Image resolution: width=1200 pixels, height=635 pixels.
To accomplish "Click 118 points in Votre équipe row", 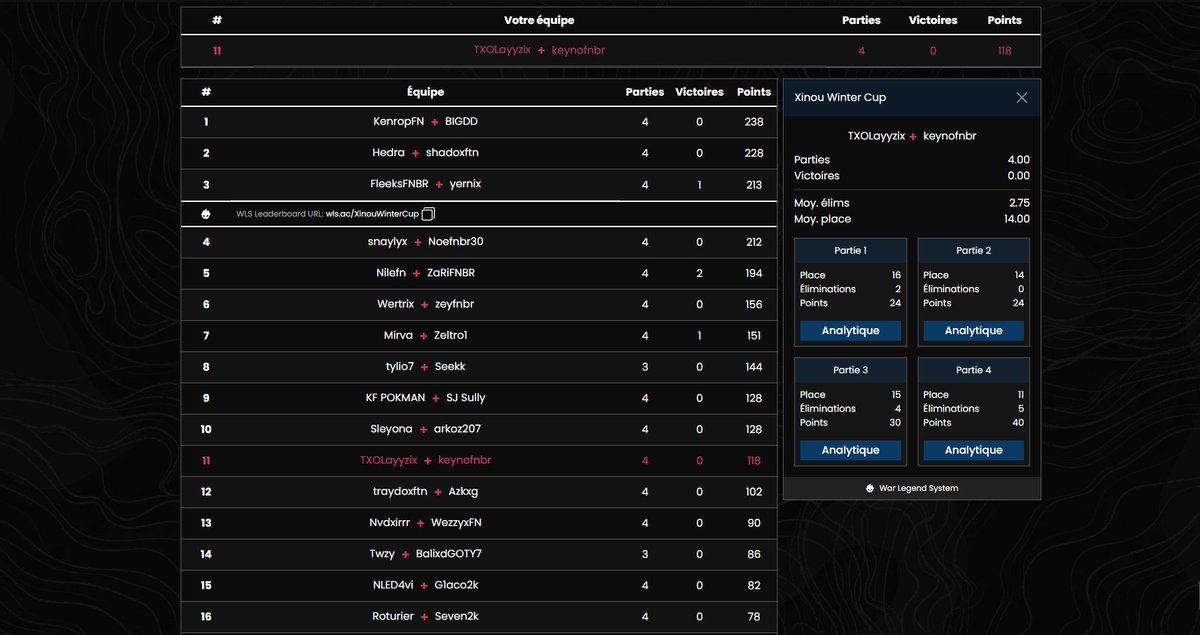I will point(1004,50).
